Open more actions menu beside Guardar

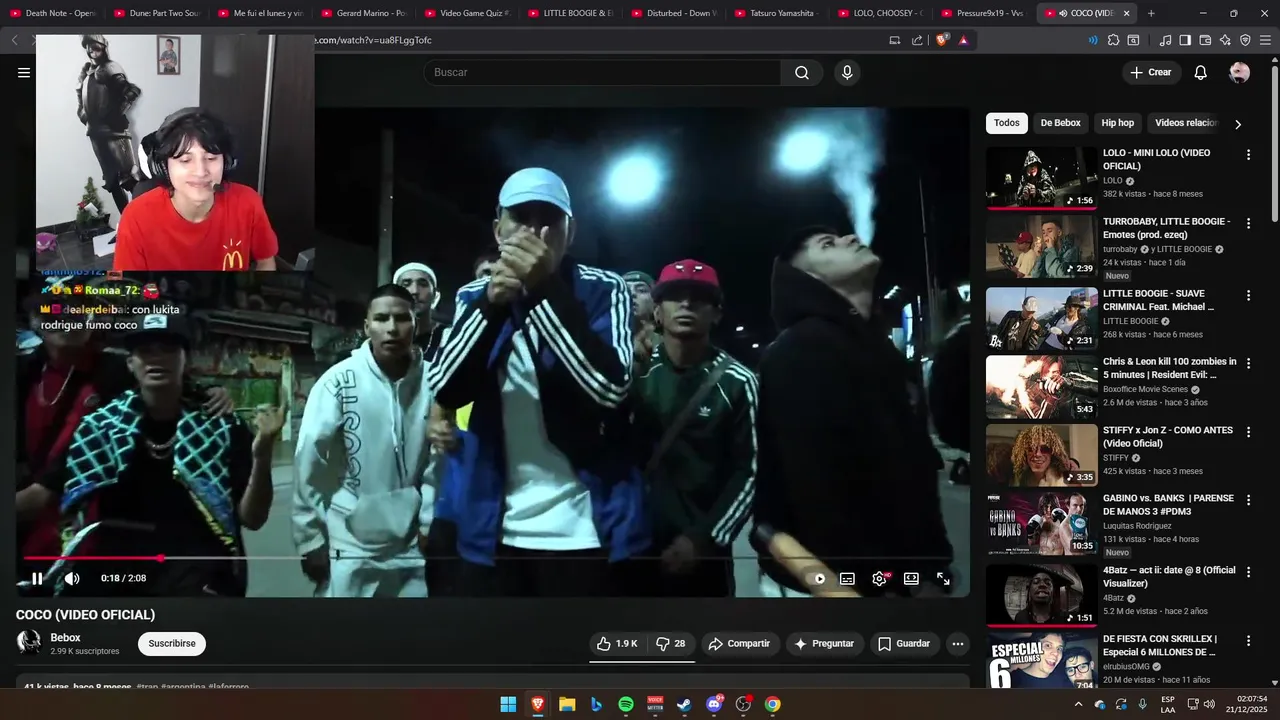(x=957, y=644)
